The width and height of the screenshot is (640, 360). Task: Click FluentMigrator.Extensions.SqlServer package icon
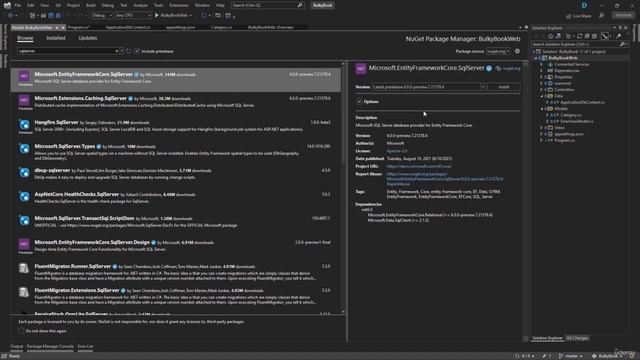(24, 292)
